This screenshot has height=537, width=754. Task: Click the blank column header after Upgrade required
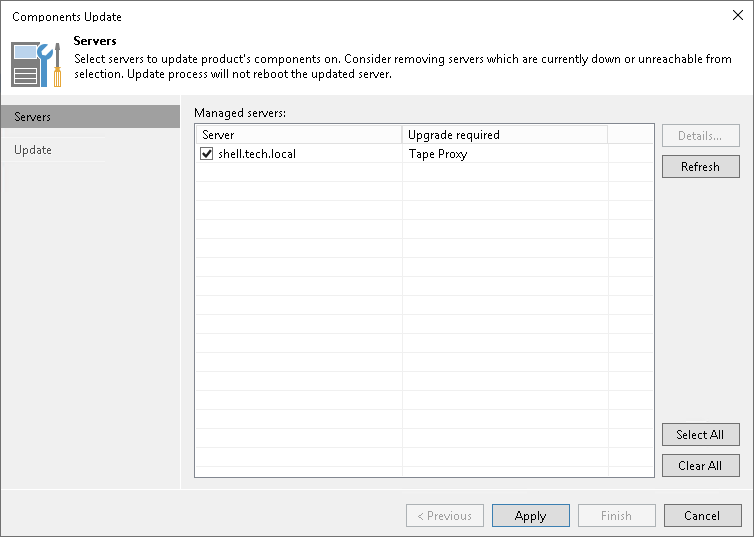tap(630, 134)
